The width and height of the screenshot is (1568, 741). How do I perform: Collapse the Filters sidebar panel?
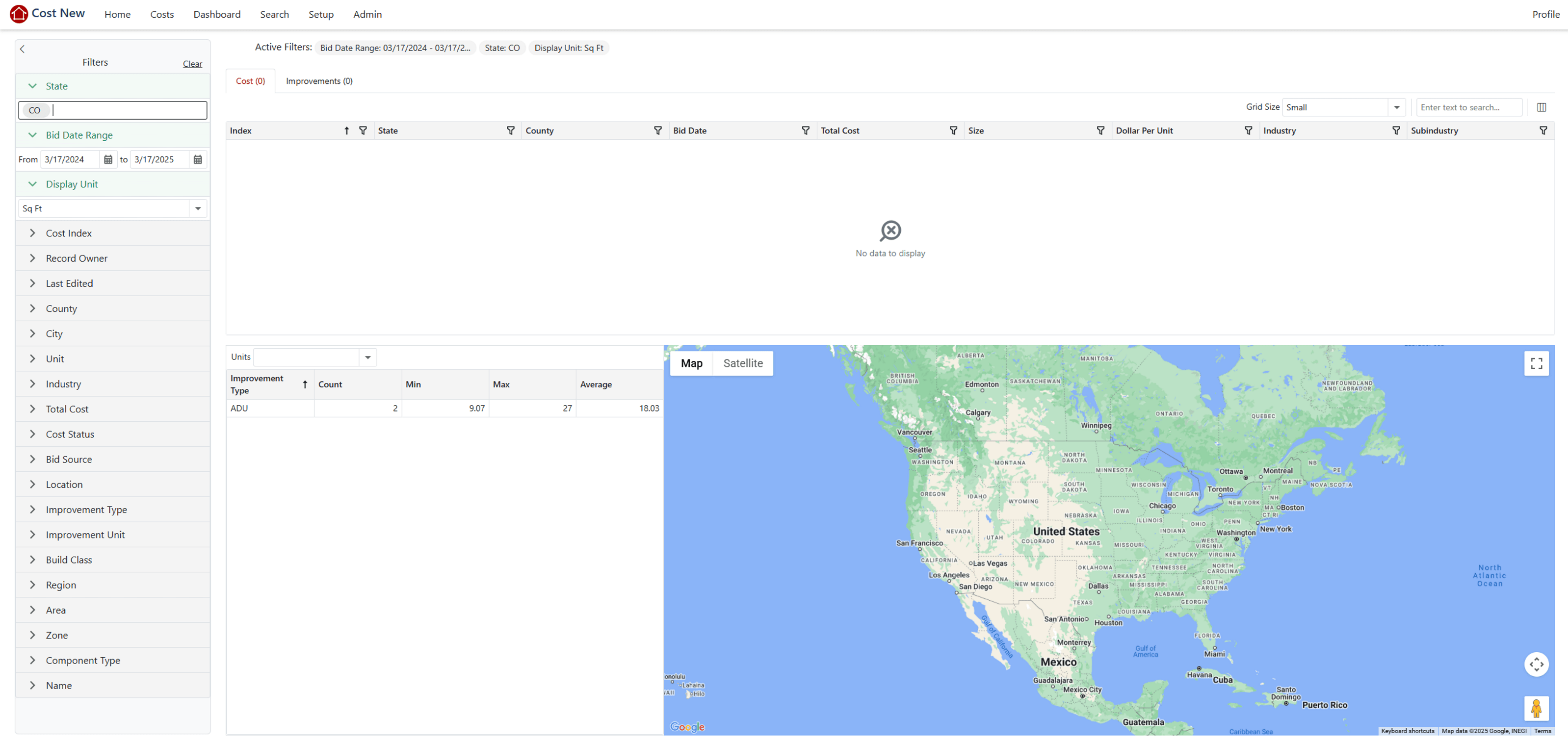pyautogui.click(x=22, y=49)
